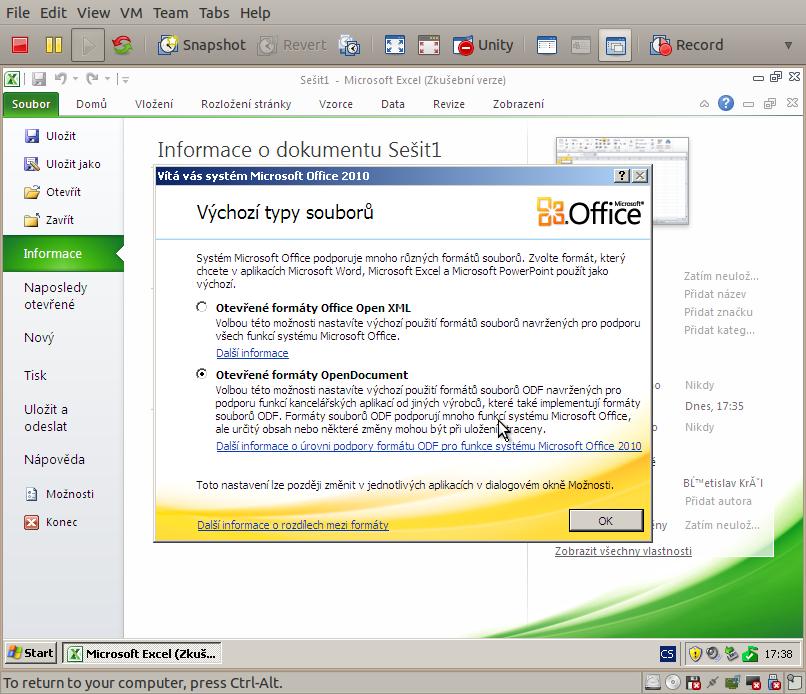This screenshot has height=694, width=806.
Task: Select Nový in the backstage menu
Action: click(x=39, y=338)
